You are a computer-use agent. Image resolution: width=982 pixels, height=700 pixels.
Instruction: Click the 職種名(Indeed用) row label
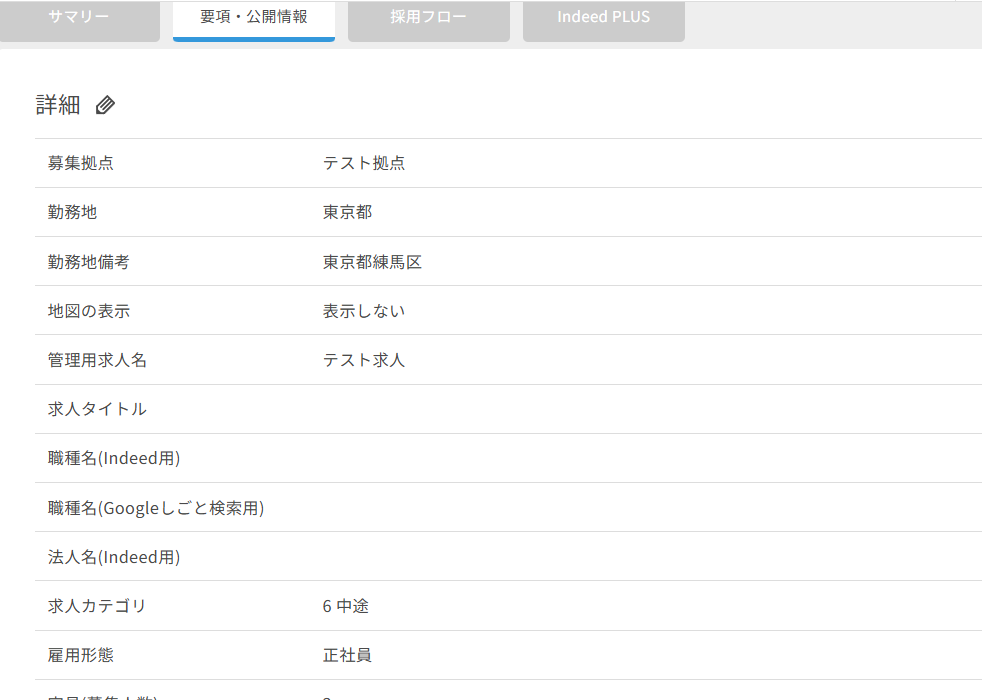[114, 458]
